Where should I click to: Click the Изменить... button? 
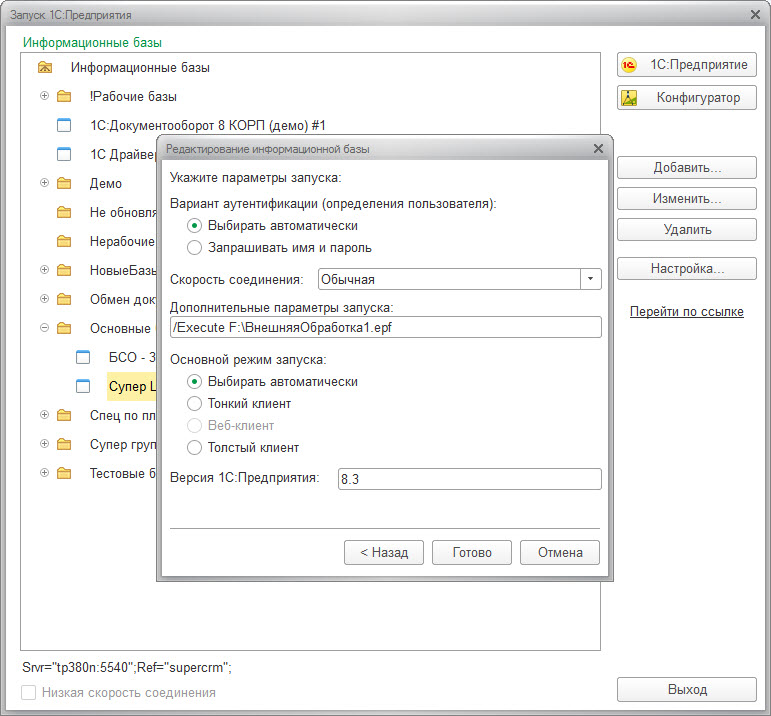(x=686, y=199)
